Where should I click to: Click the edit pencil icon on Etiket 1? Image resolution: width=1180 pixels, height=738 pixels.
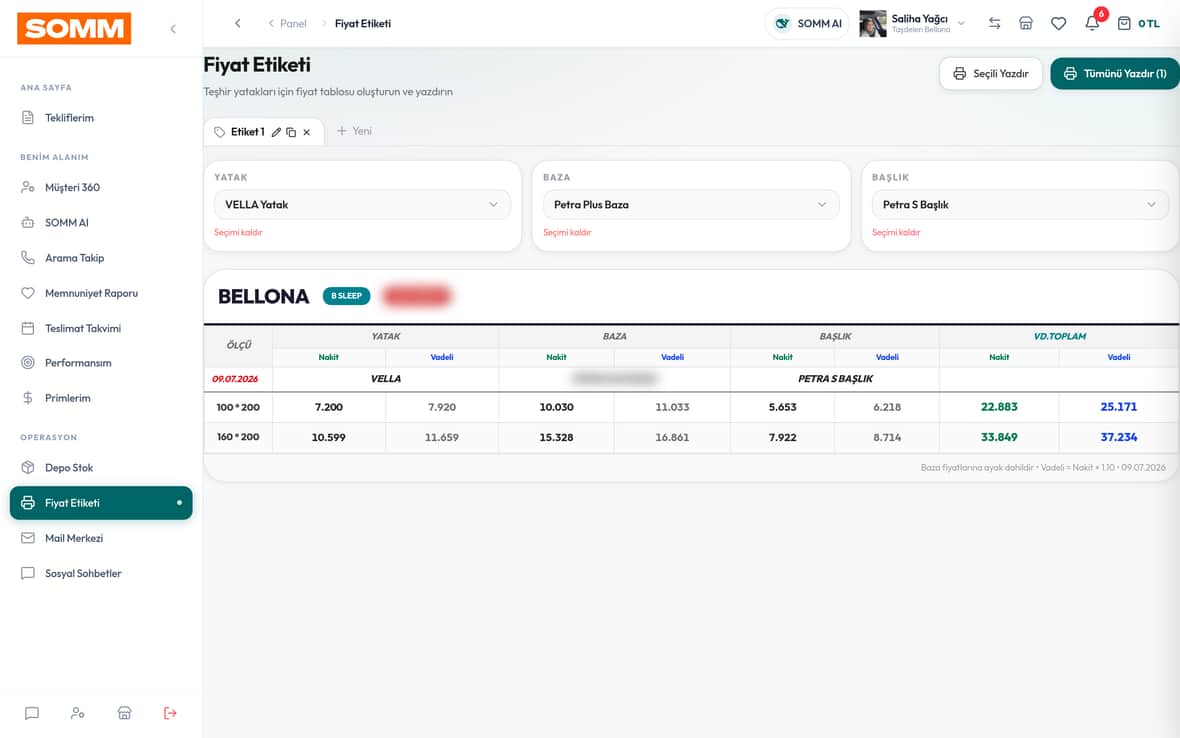point(276,132)
